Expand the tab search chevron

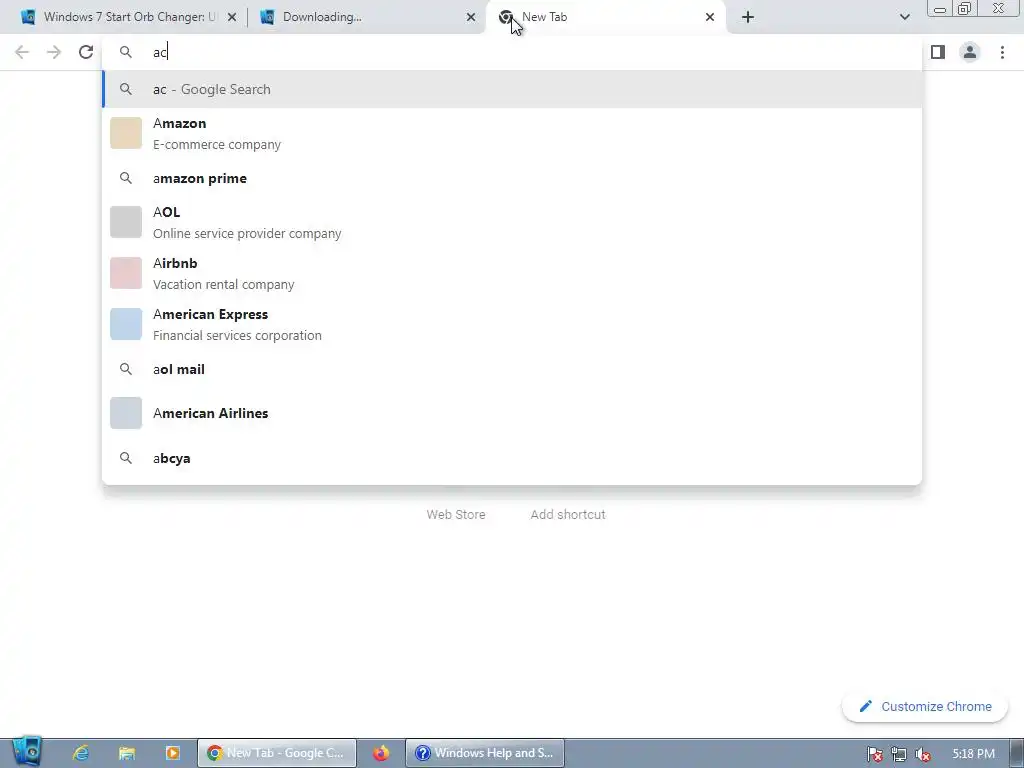click(904, 17)
